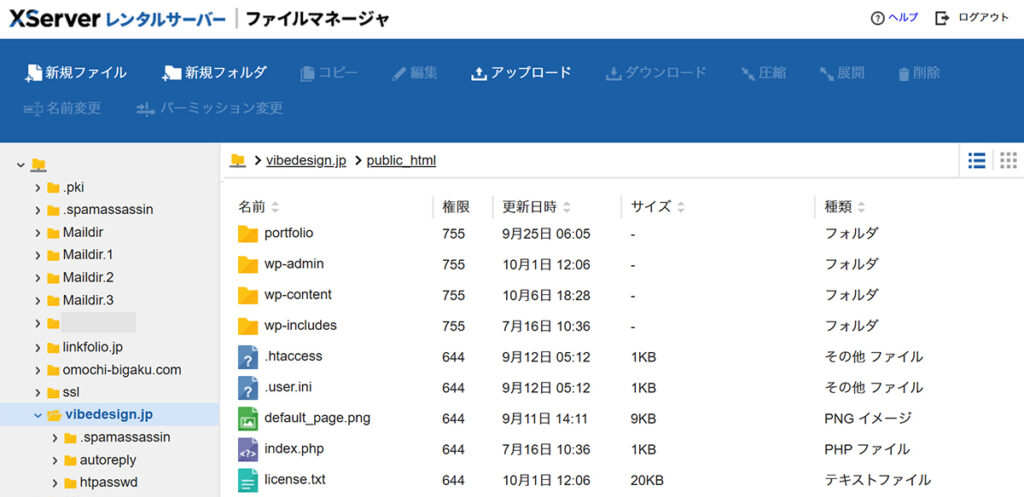The height and width of the screenshot is (497, 1024).
Task: Select the .htaccess file icon
Action: [248, 357]
